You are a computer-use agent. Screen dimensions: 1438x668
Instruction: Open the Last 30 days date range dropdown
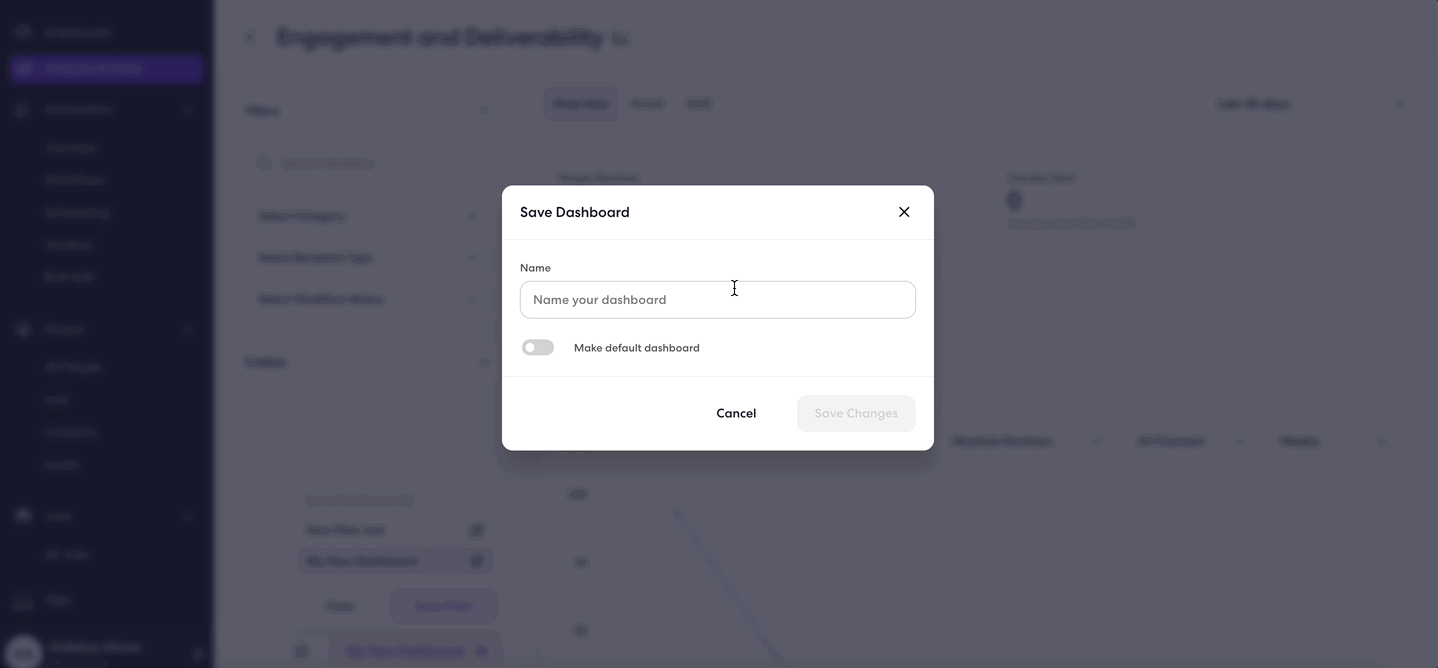click(x=1309, y=104)
